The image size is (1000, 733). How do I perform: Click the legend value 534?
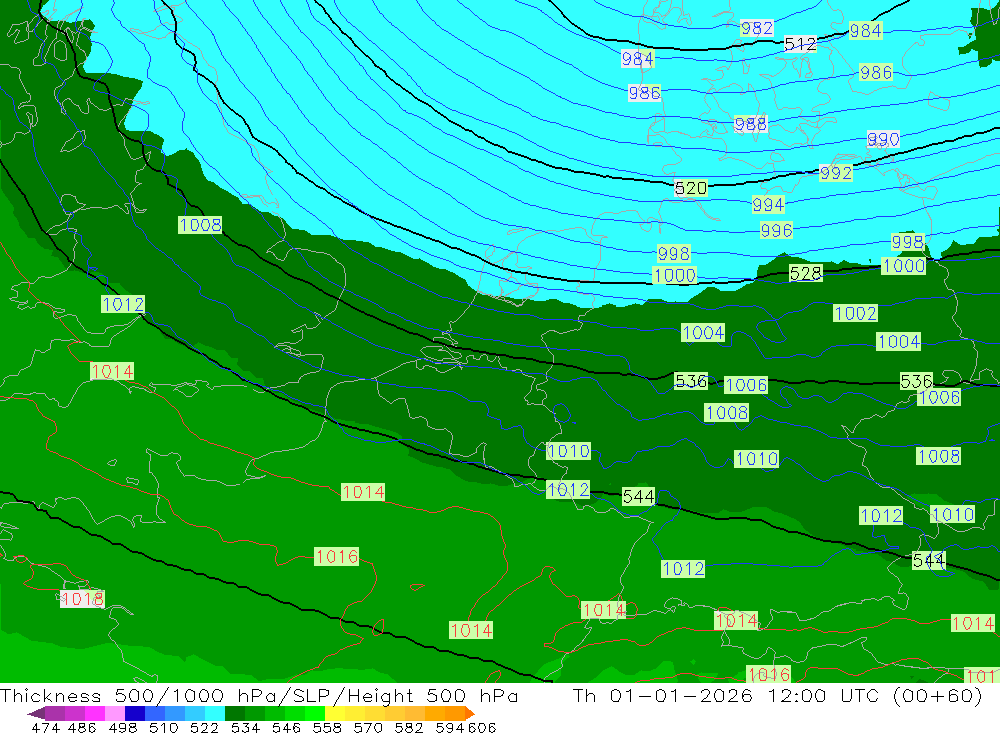245,728
